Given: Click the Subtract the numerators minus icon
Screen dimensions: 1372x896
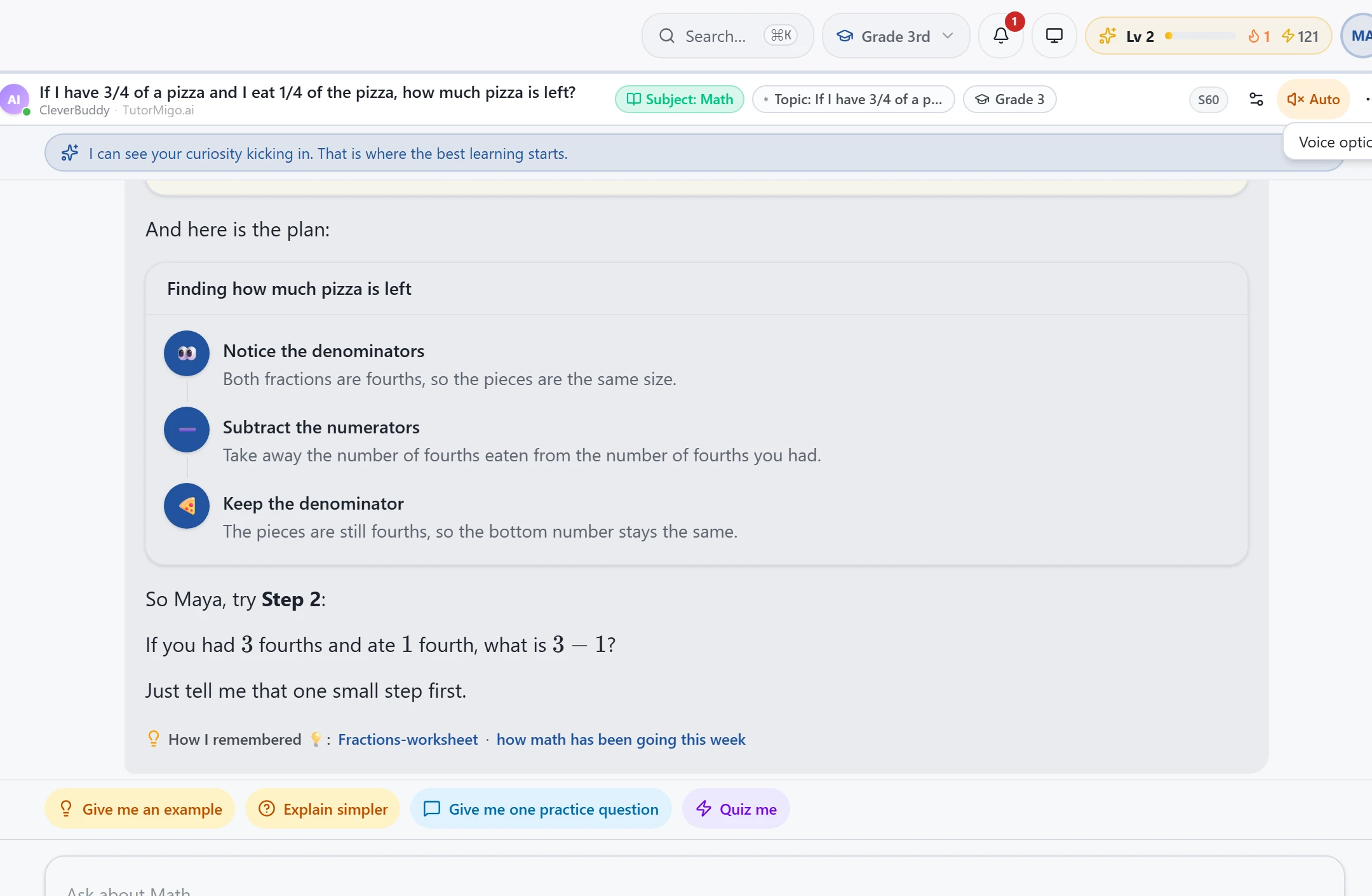Looking at the screenshot, I should tap(187, 430).
